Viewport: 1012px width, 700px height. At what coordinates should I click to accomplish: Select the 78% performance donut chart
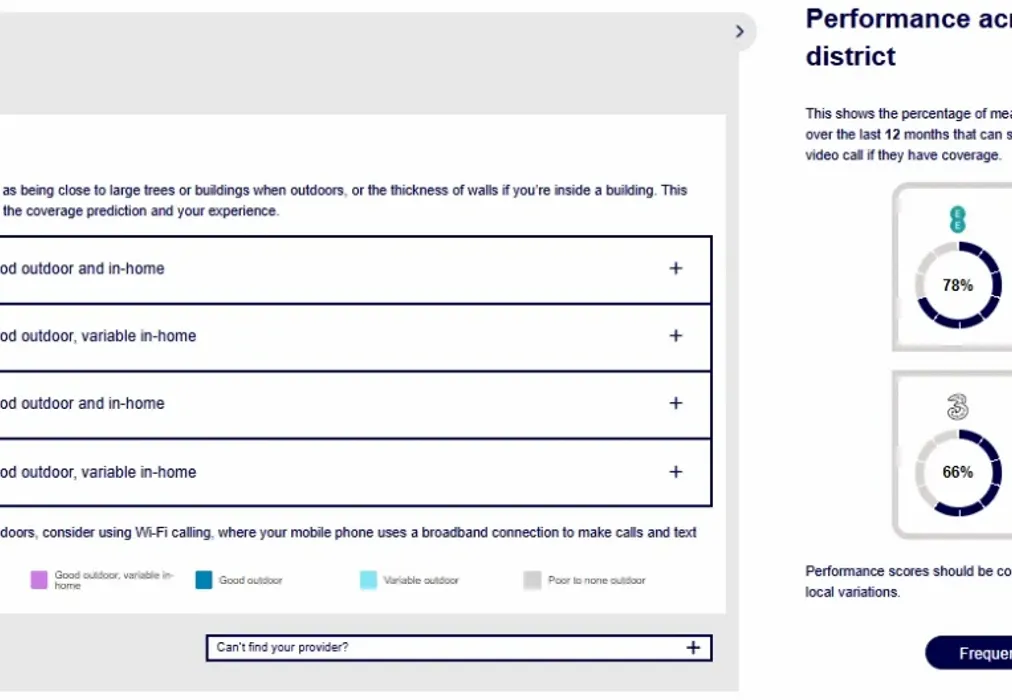pyautogui.click(x=957, y=285)
